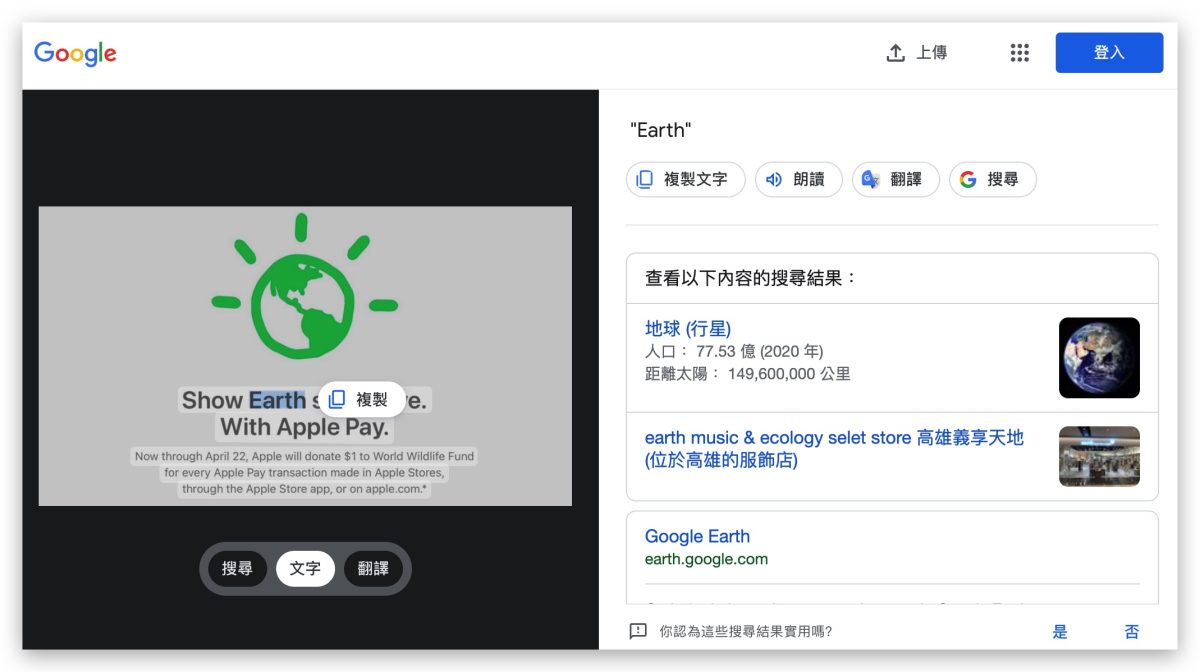
Task: Click the 'With Apple Pay.' text line
Action: (x=305, y=428)
